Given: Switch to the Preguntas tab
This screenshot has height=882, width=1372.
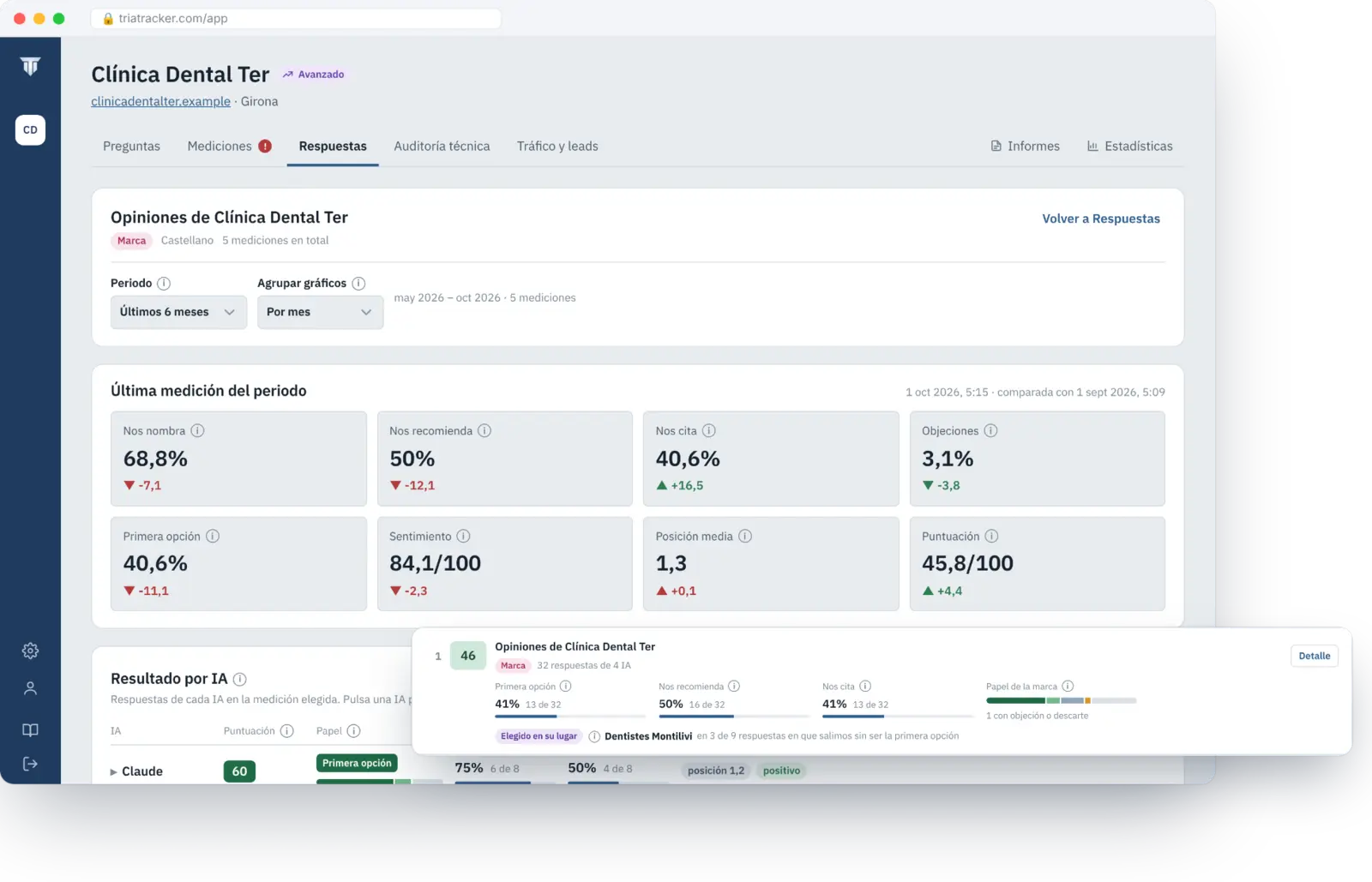Looking at the screenshot, I should click(x=131, y=146).
